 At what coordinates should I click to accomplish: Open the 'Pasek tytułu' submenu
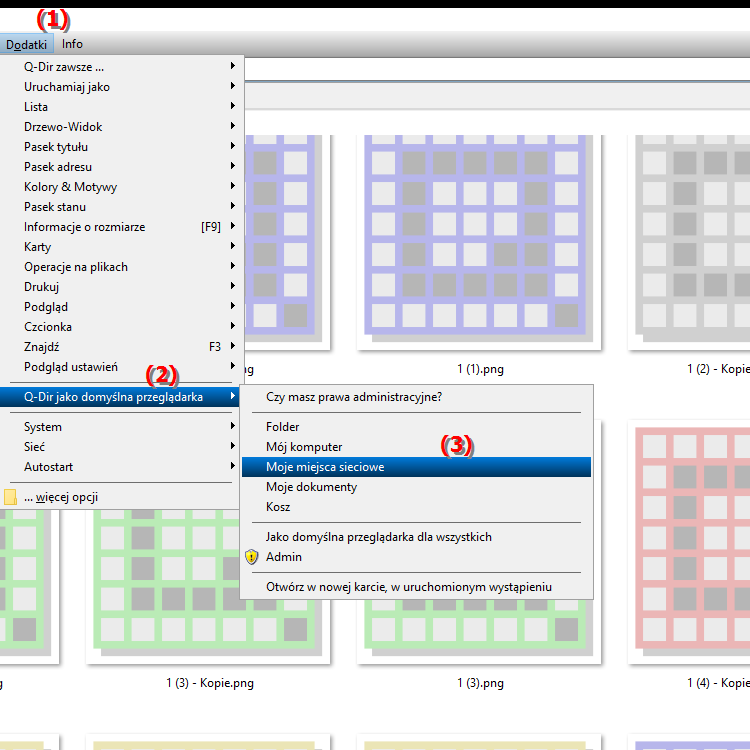(121, 147)
